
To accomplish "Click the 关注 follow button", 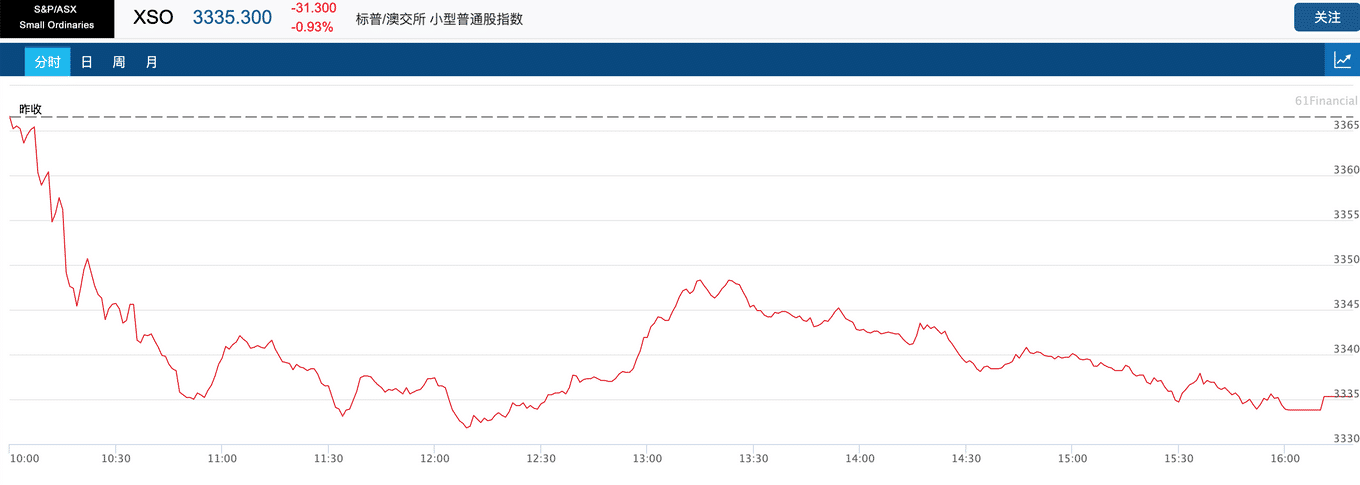I will click(x=1326, y=17).
